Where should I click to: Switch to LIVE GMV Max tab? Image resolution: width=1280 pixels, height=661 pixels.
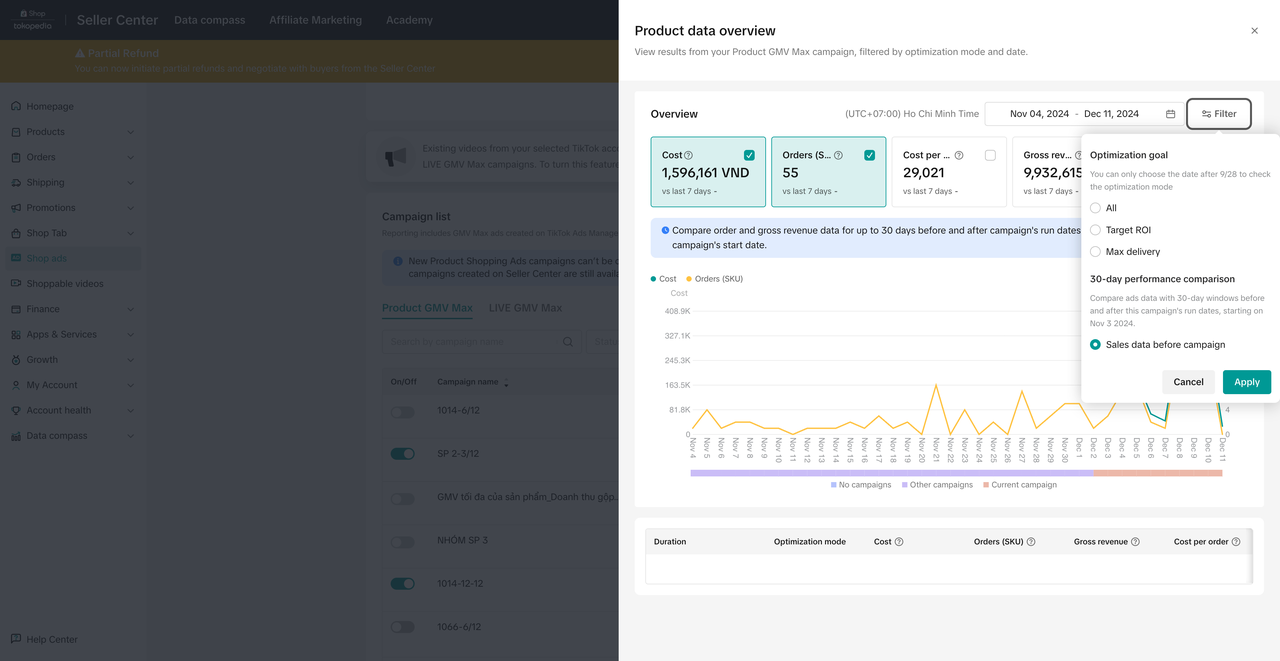(525, 308)
